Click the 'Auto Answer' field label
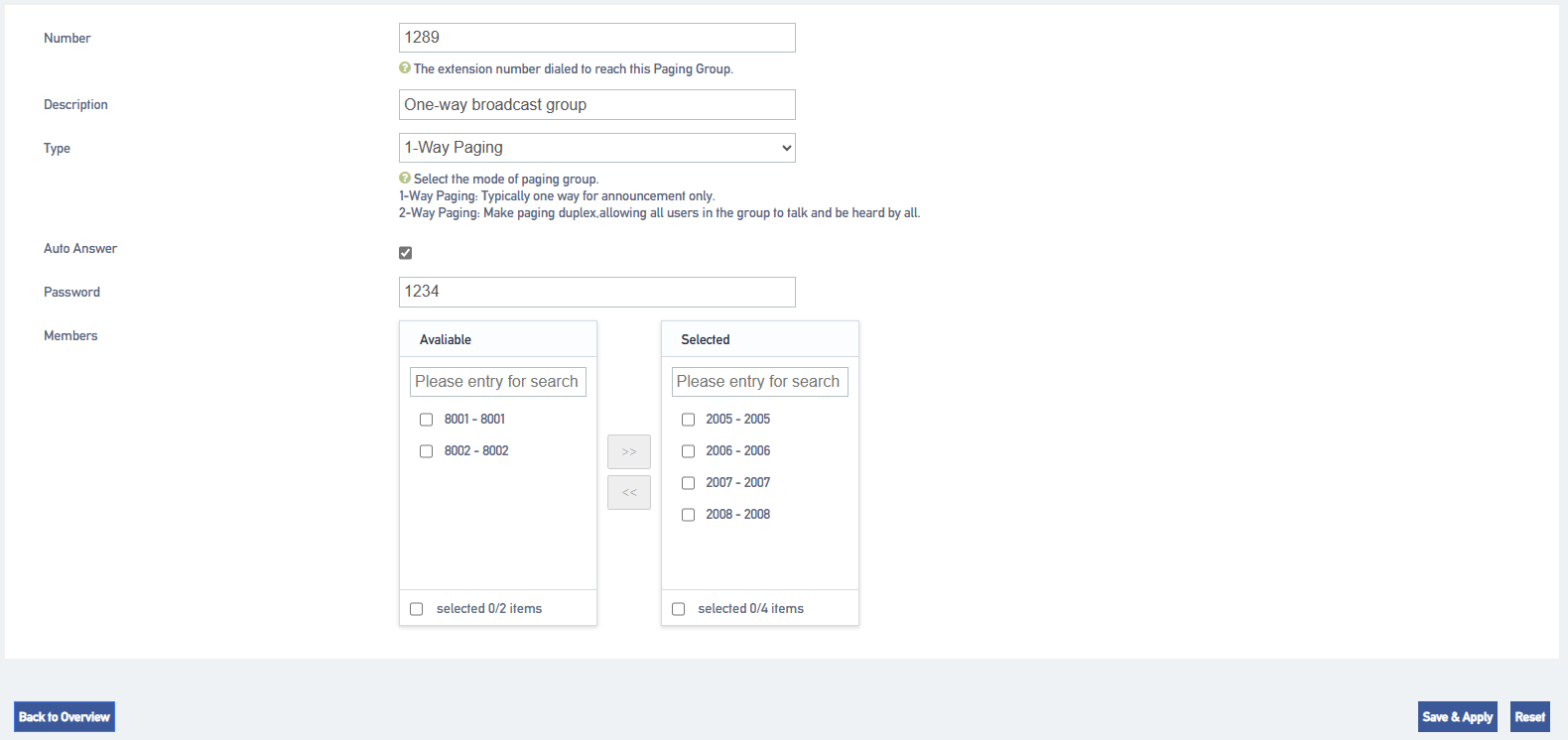This screenshot has height=740, width=1568. click(80, 249)
